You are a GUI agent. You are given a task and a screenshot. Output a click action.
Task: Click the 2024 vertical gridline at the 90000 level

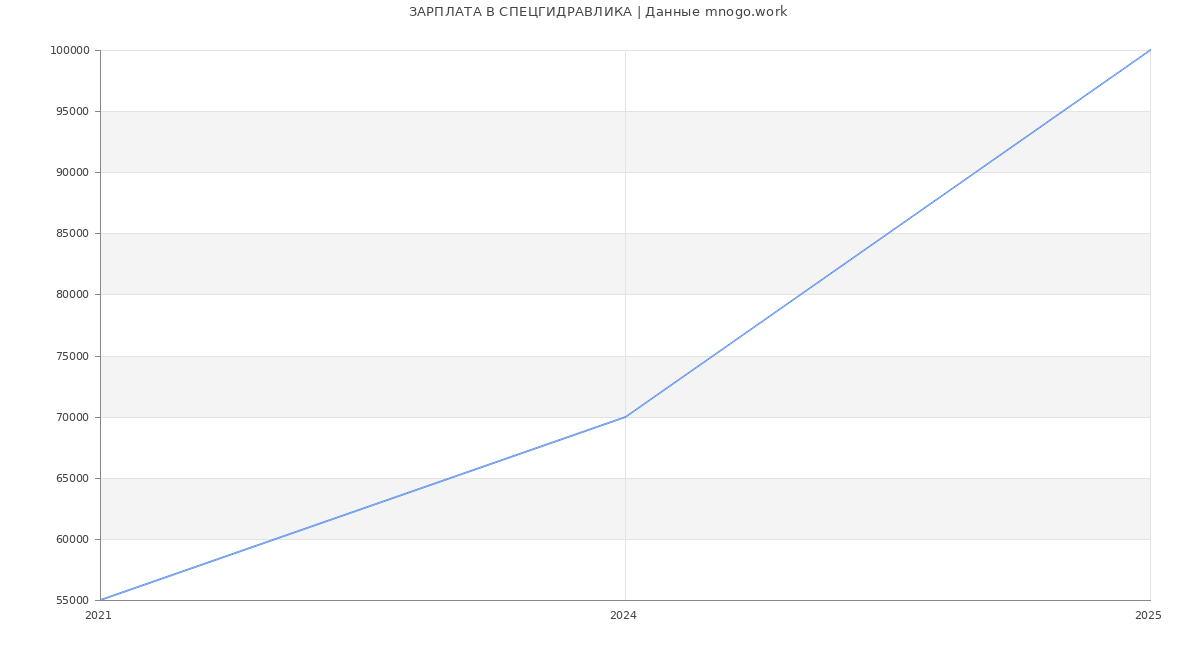coord(625,172)
